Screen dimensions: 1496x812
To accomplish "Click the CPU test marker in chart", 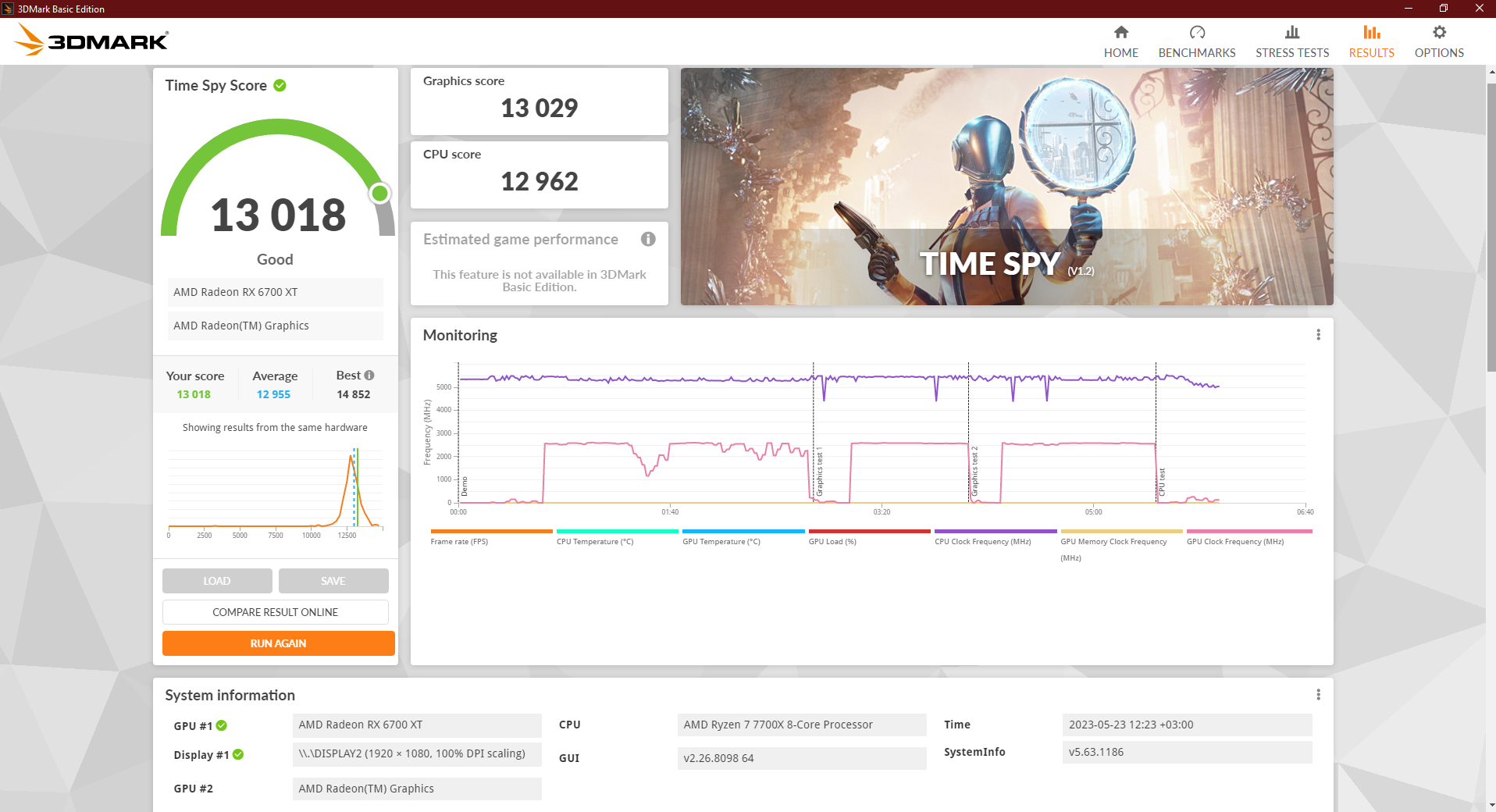I will pos(1162,483).
